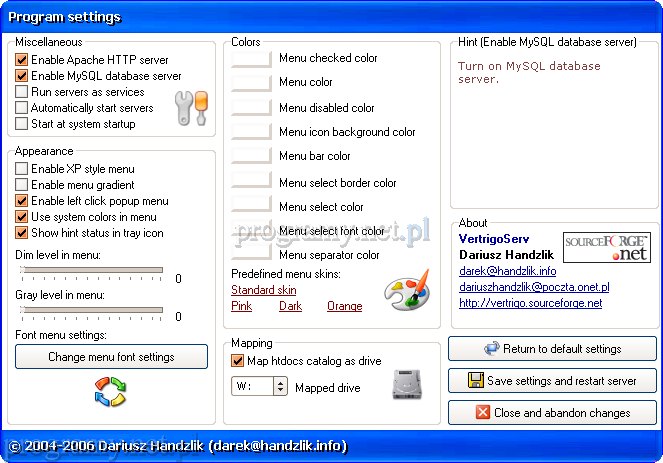Click the W: mapped drive field
663x463 pixels.
pyautogui.click(x=252, y=385)
